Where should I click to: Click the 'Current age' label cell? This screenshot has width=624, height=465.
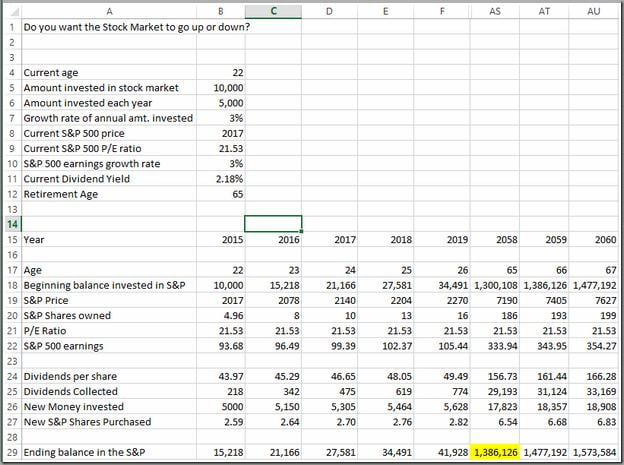(x=51, y=73)
